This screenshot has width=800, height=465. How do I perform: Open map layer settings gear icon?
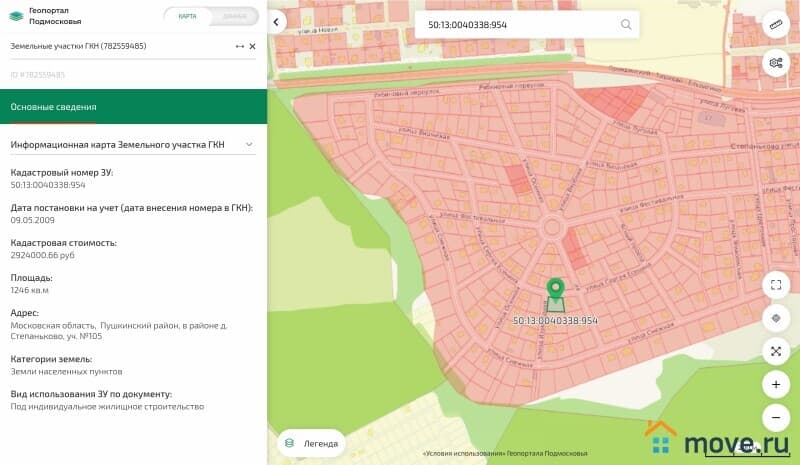(776, 62)
